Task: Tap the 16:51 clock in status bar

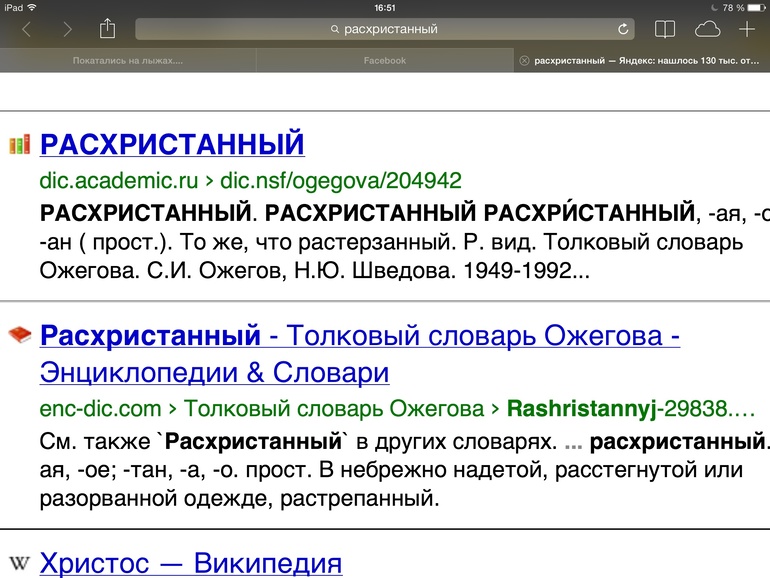Action: (385, 7)
